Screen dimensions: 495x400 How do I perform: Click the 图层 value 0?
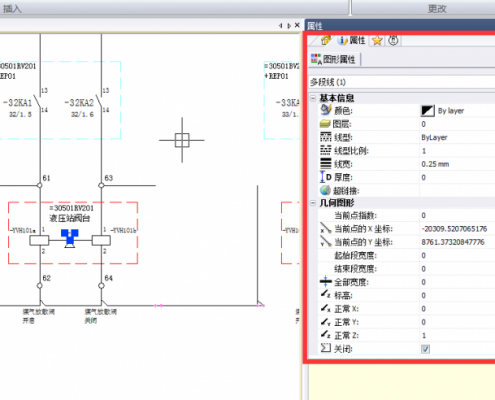point(423,124)
